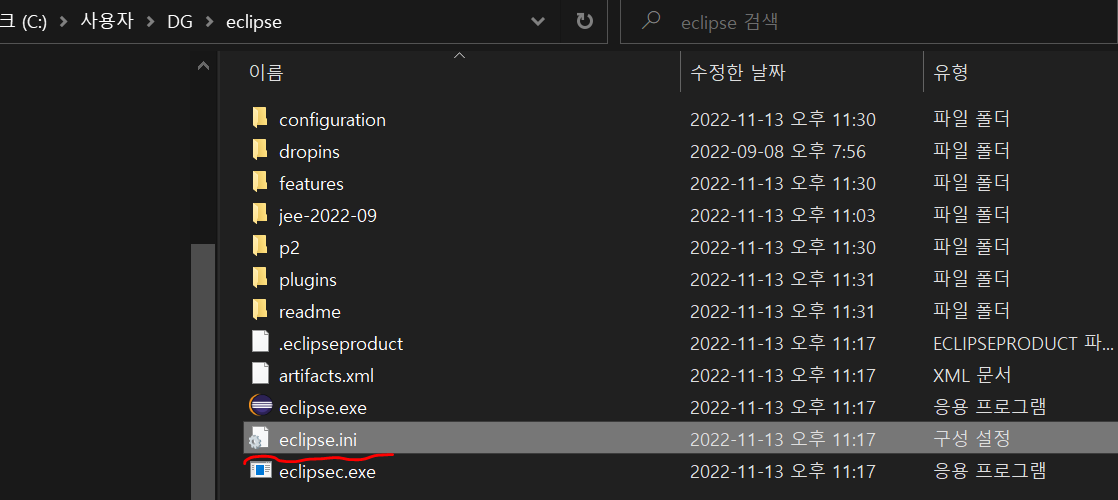
Task: Select the p2 folder name
Action: point(289,248)
